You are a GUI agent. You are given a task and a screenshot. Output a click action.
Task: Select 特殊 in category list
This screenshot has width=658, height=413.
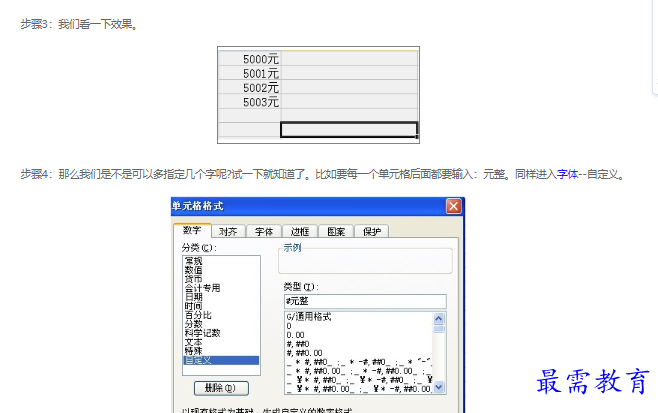(x=221, y=351)
